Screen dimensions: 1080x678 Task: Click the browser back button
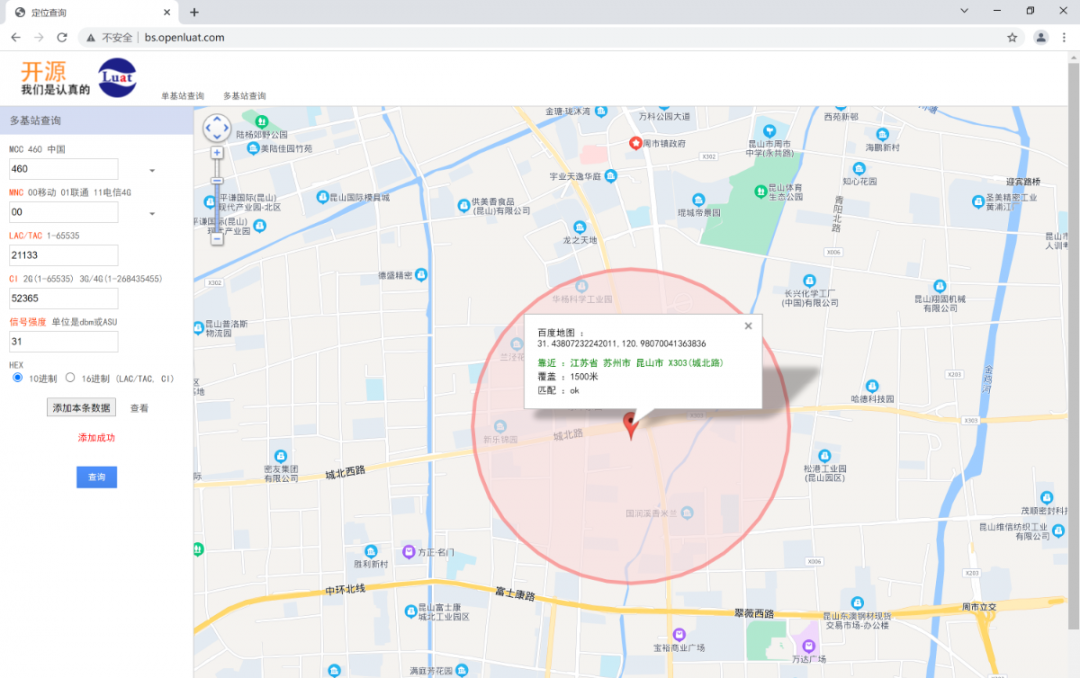[x=16, y=37]
